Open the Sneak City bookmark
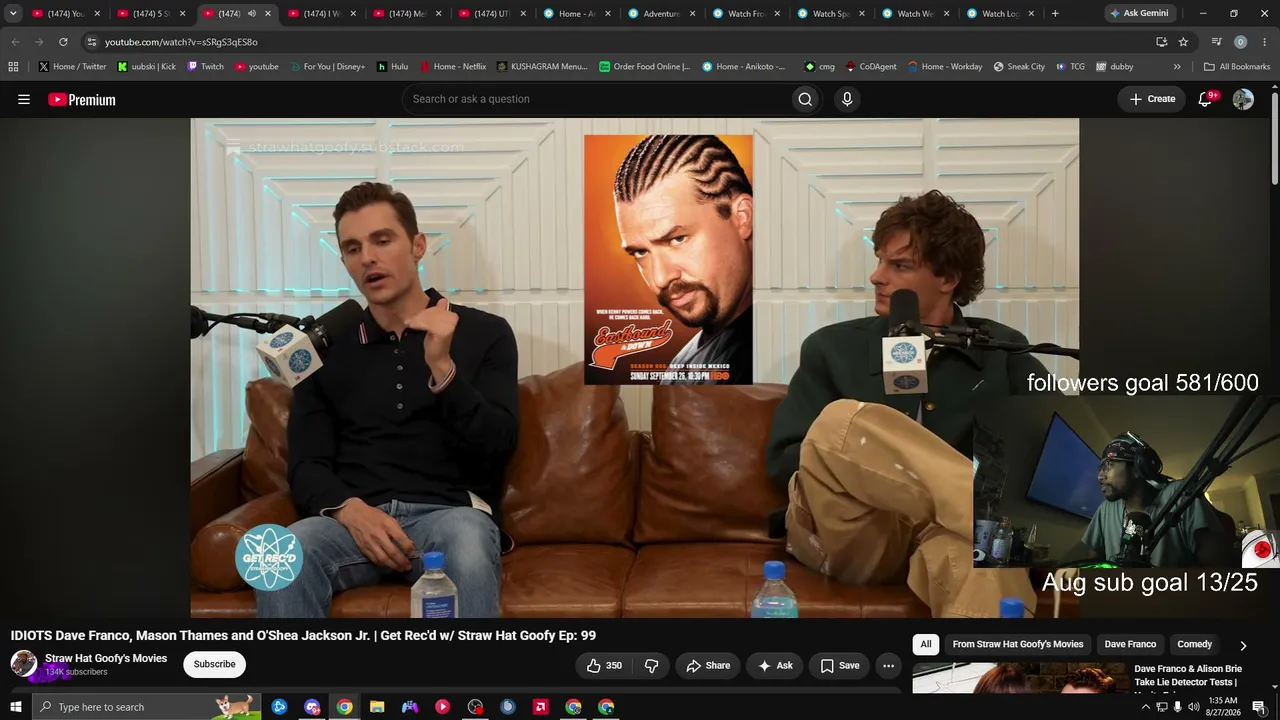 click(x=1019, y=67)
